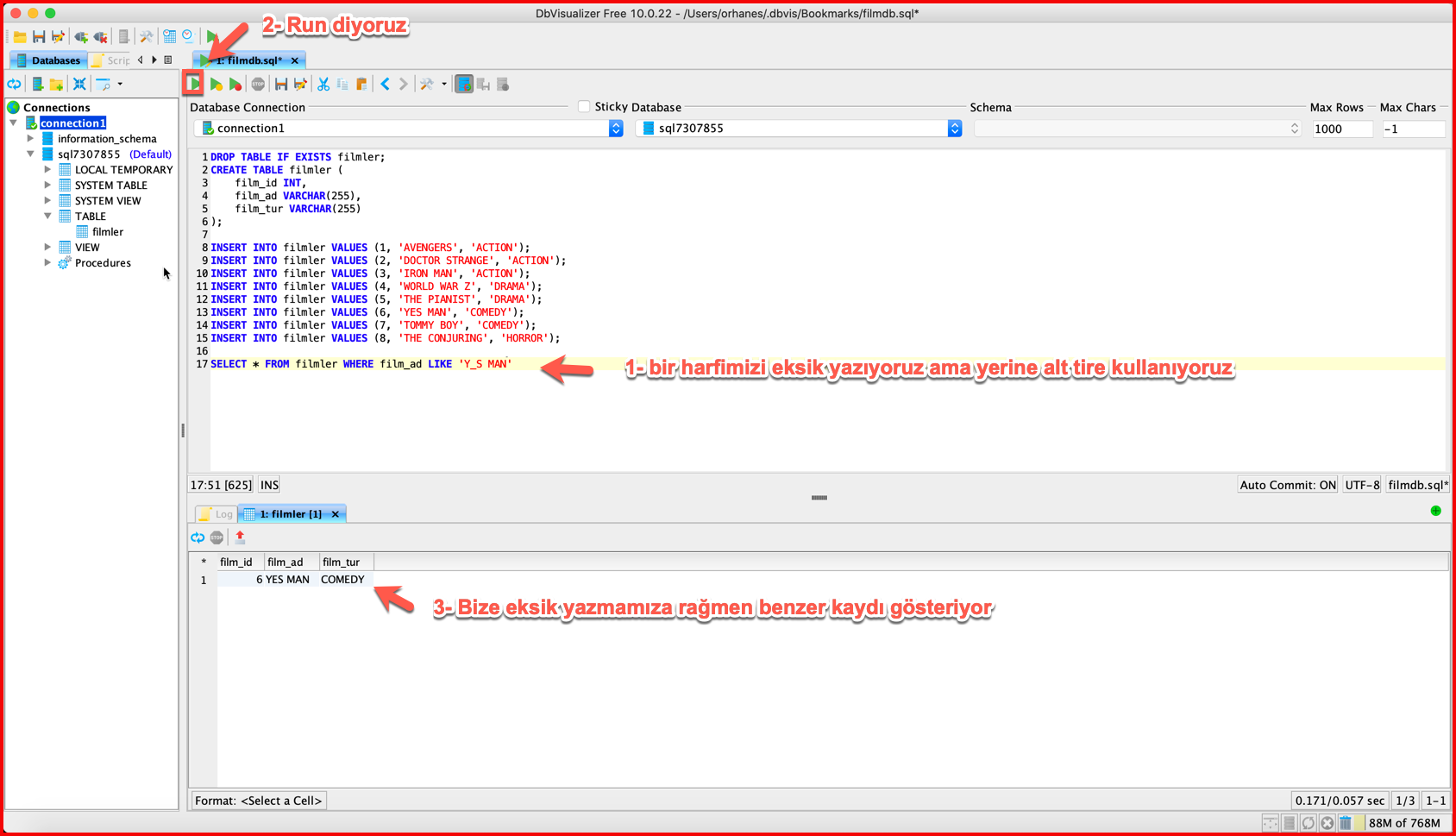Open the Log tab in the results panel
This screenshot has height=836, width=1456.
click(217, 514)
